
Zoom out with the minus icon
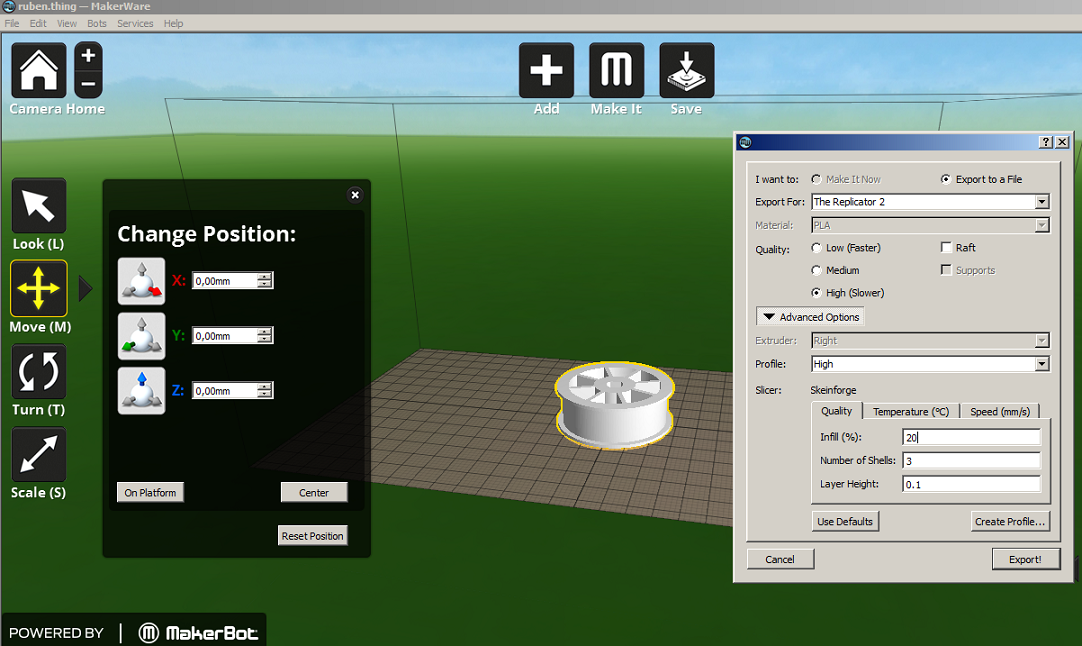88,84
